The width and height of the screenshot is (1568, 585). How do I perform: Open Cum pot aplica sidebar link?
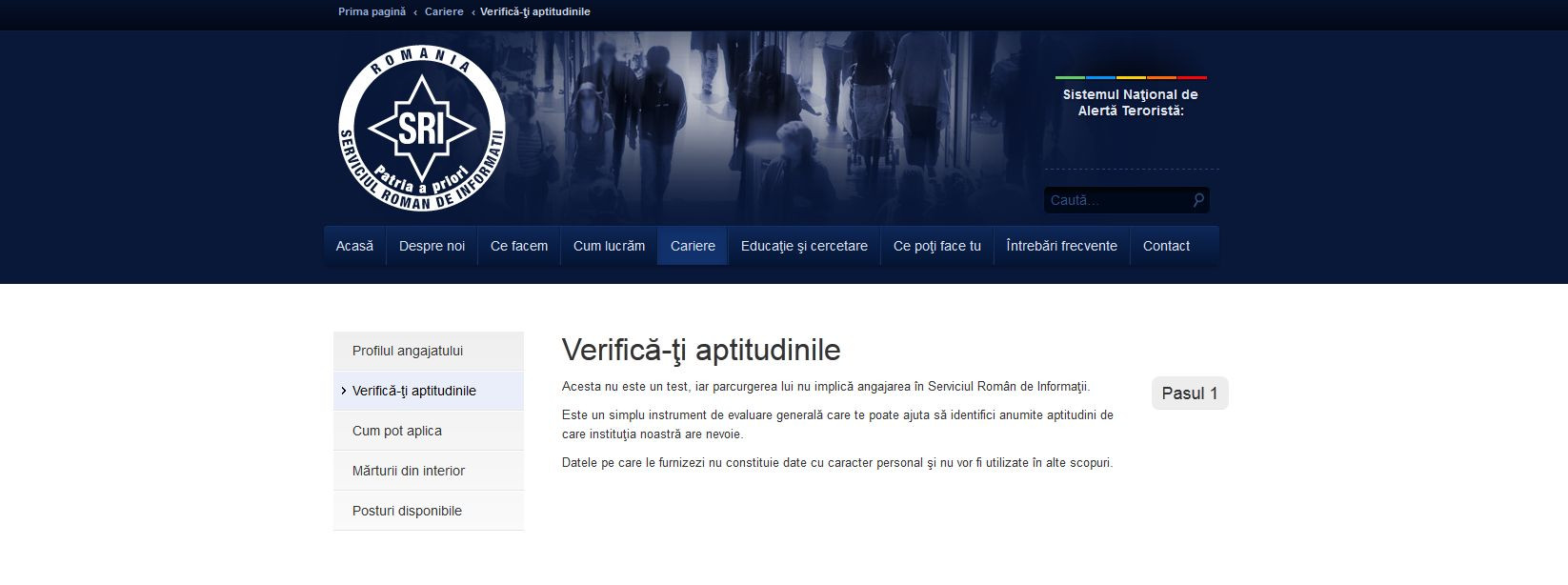tap(429, 431)
